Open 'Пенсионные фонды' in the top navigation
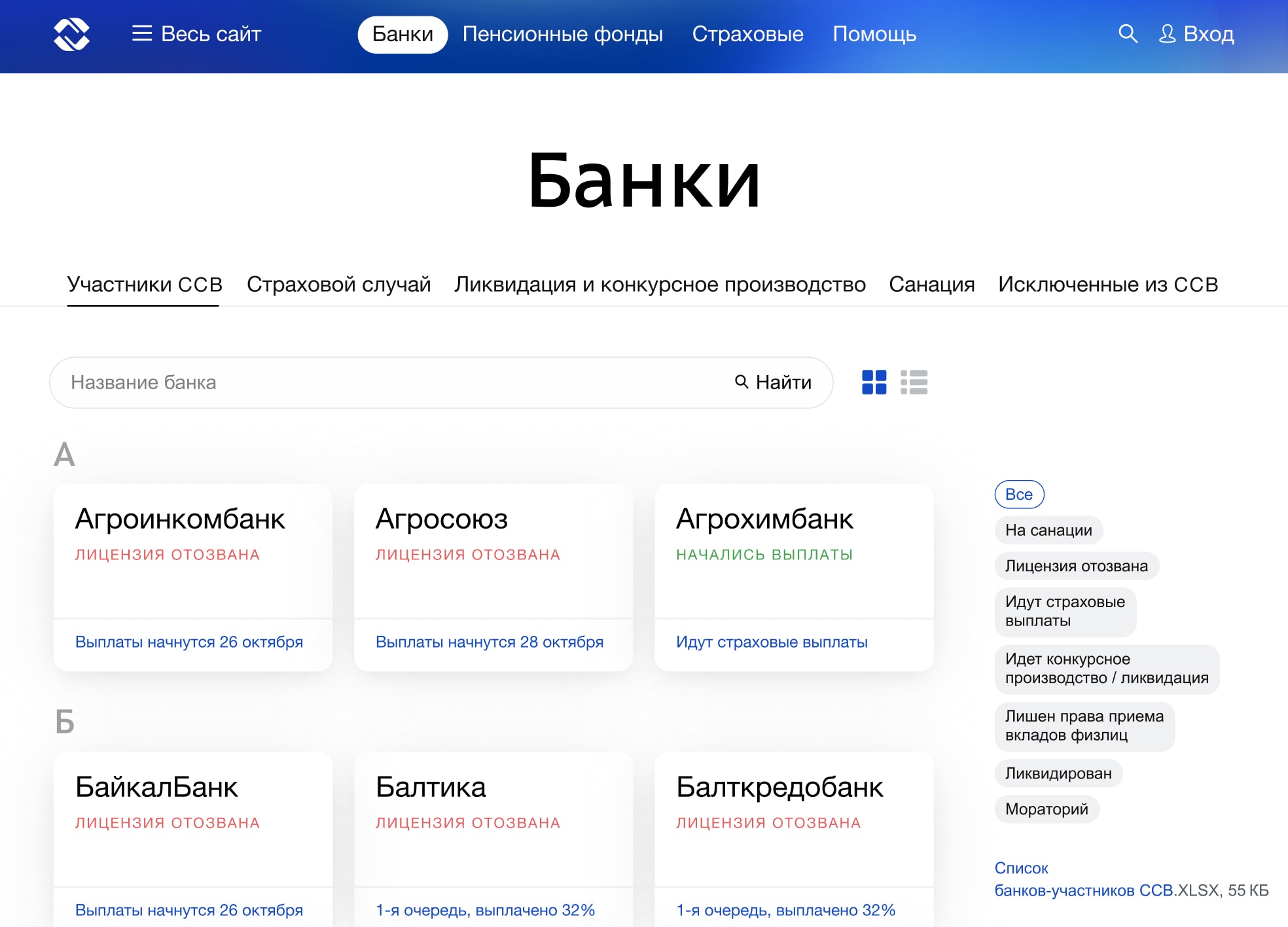The height and width of the screenshot is (927, 1288). [x=562, y=34]
